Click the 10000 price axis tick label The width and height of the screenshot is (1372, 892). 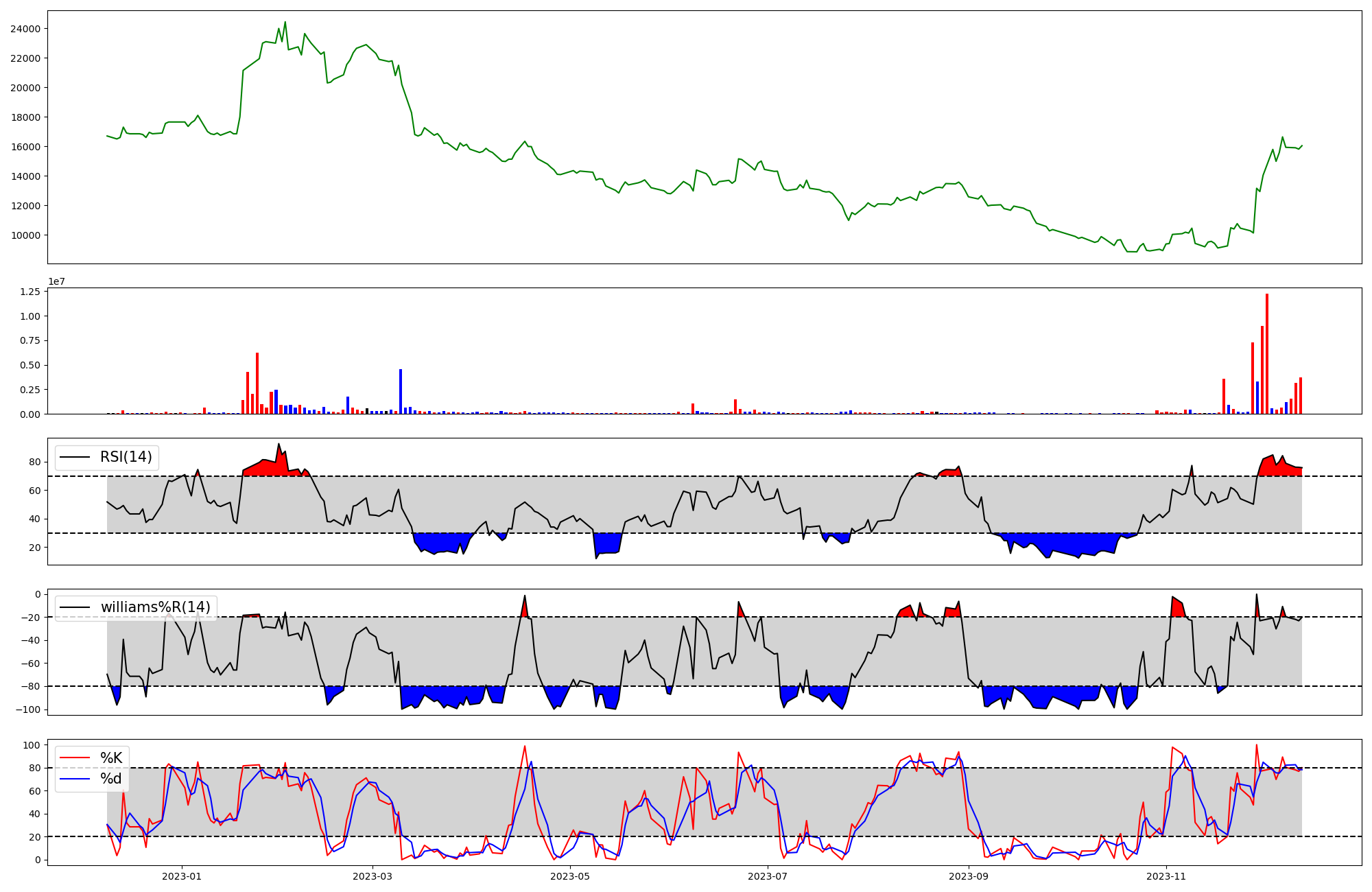(25, 235)
